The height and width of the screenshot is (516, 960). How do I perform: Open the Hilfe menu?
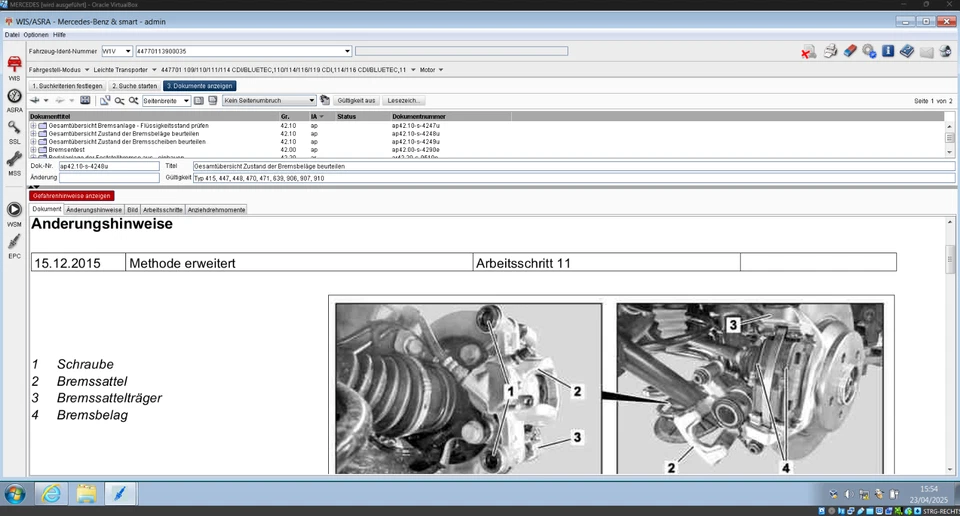pyautogui.click(x=59, y=35)
